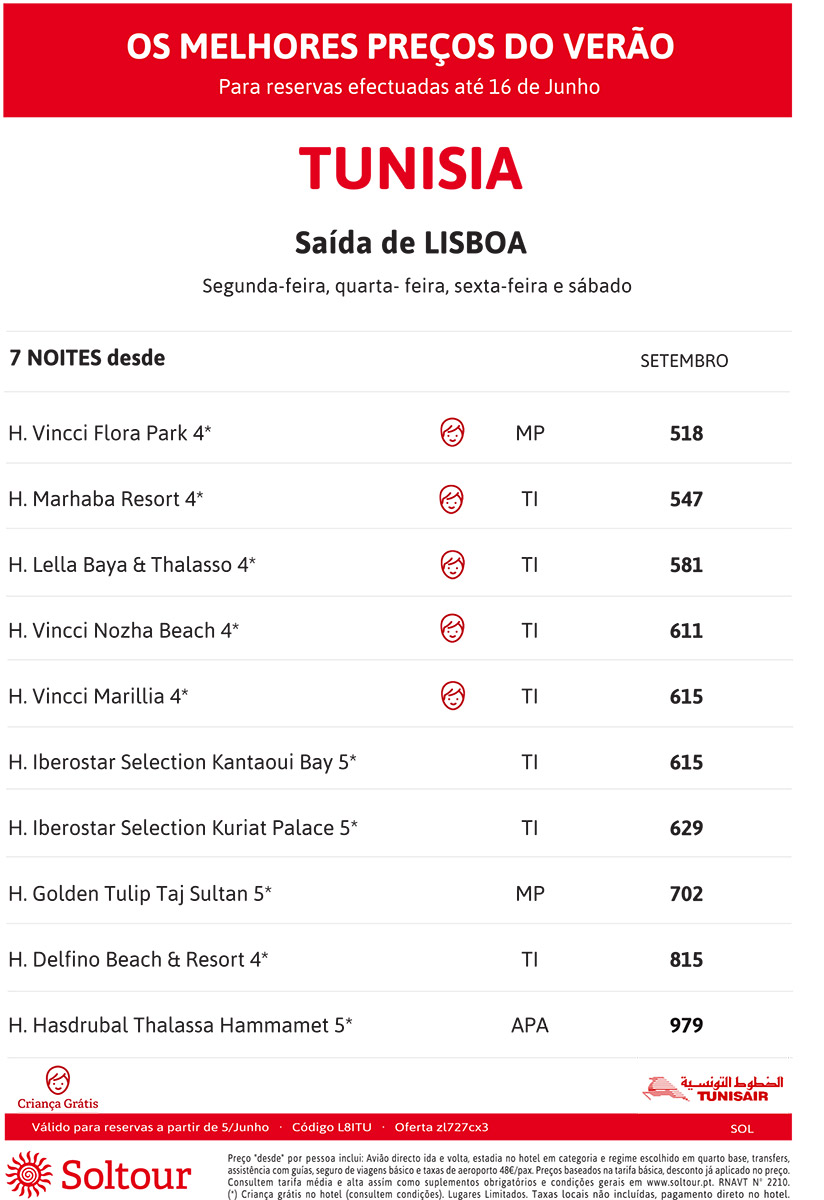
Task: Click child-free icon beside Marhaba Resort
Action: [452, 498]
